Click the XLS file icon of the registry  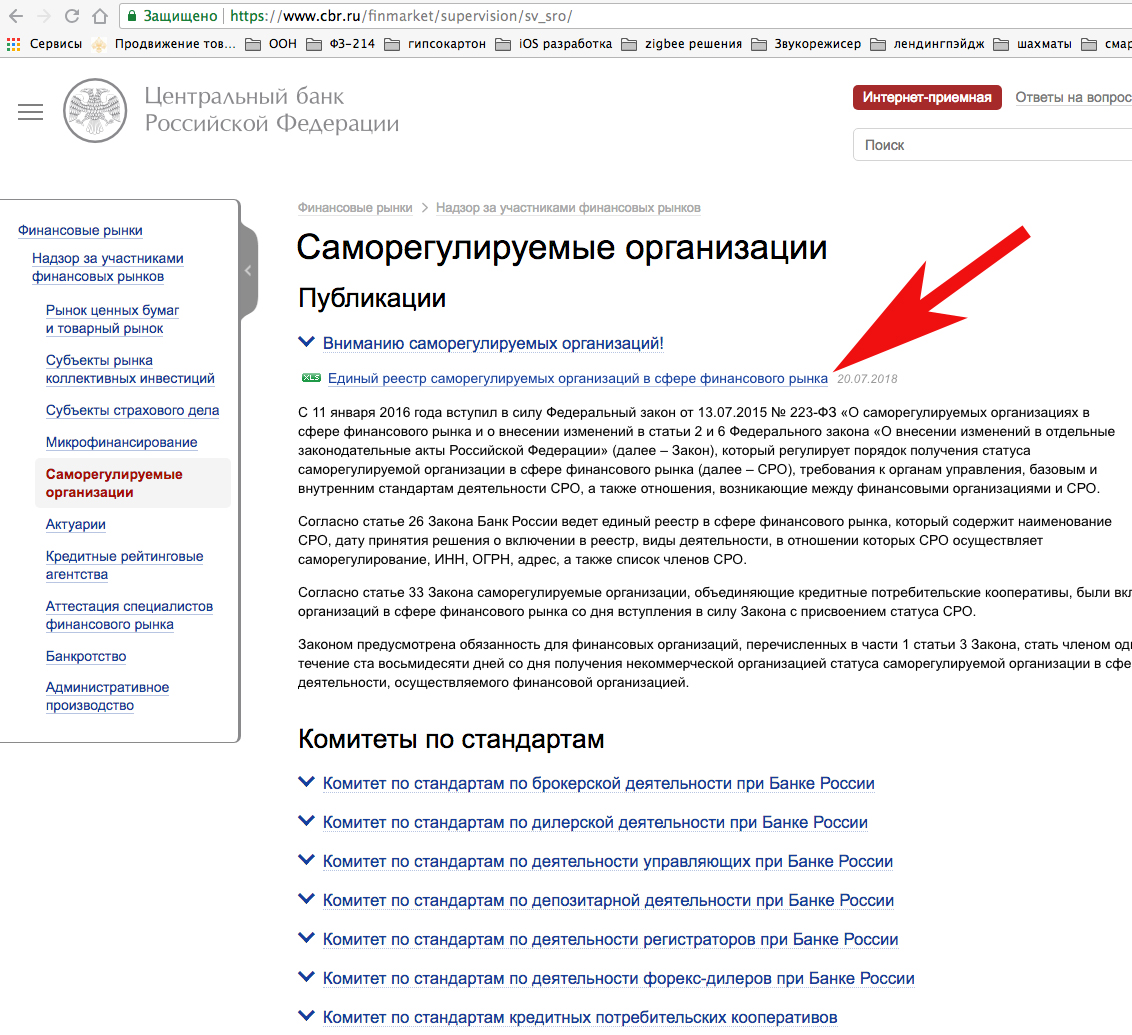[311, 377]
